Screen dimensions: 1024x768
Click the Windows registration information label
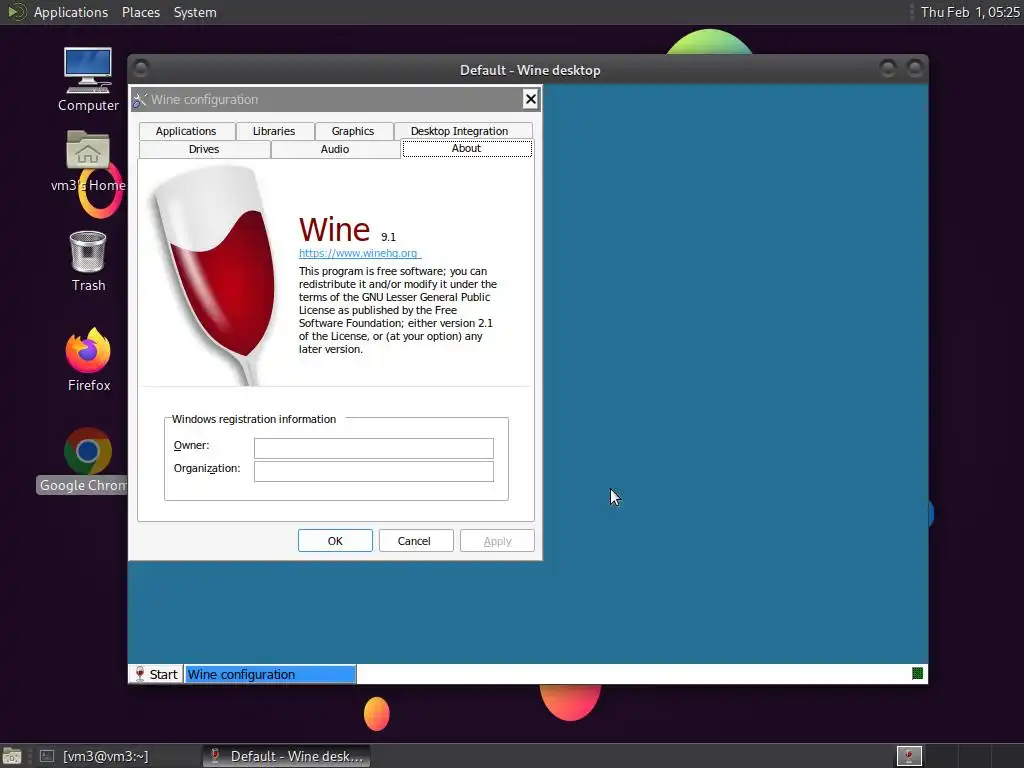pyautogui.click(x=254, y=419)
